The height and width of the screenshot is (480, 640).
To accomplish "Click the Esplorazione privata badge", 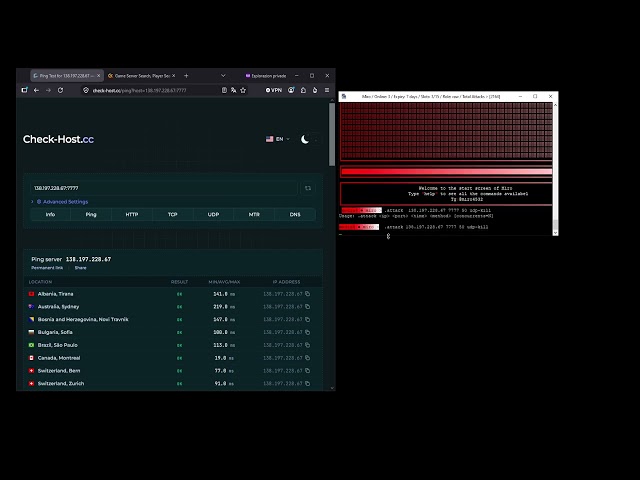I will coord(266,76).
